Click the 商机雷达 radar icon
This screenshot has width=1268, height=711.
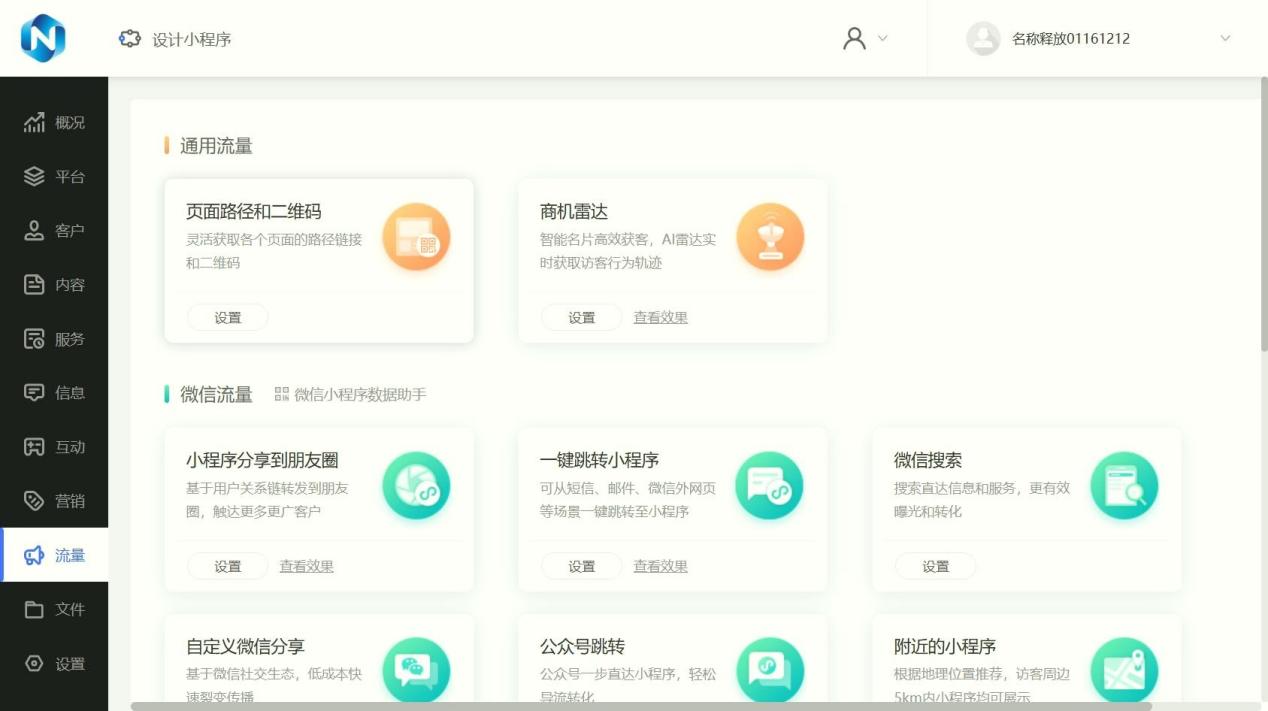click(x=770, y=237)
